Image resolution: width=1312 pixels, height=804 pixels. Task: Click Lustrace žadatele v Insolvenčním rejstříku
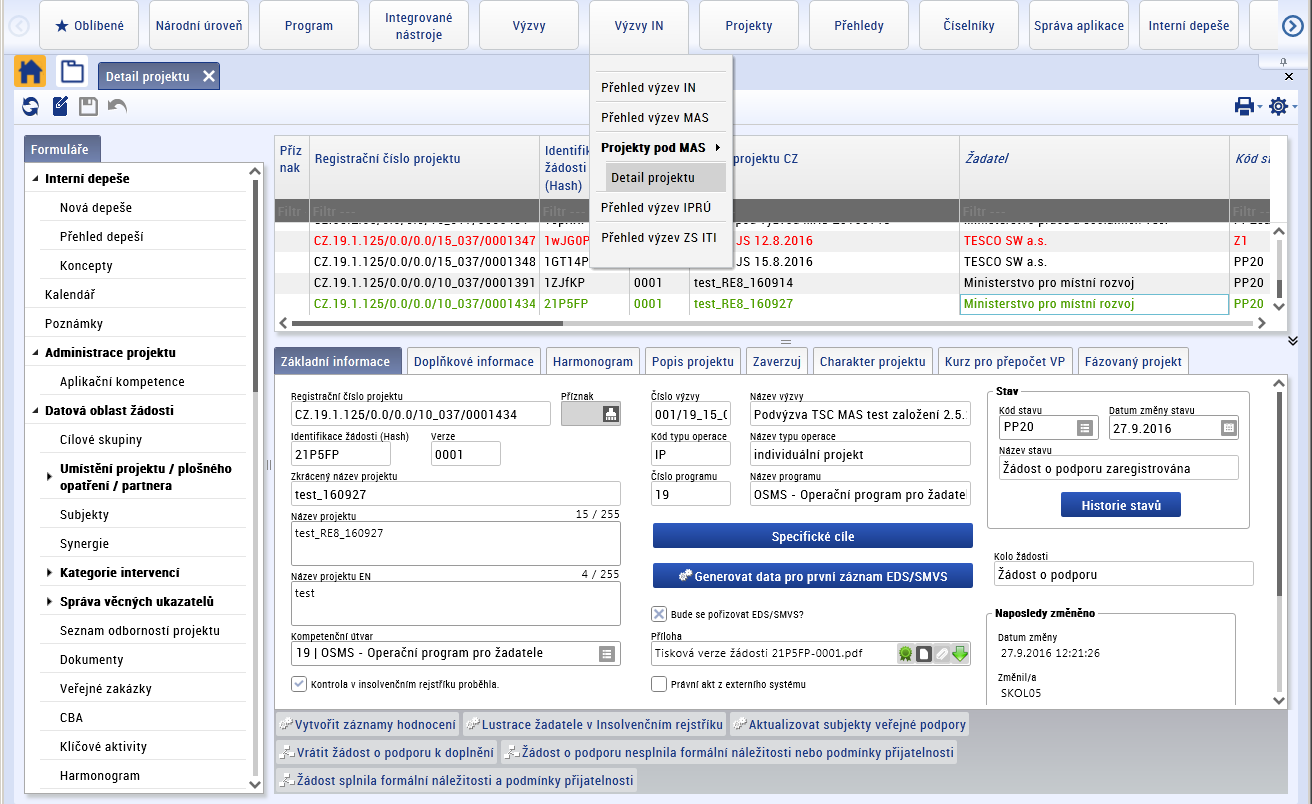tap(594, 724)
